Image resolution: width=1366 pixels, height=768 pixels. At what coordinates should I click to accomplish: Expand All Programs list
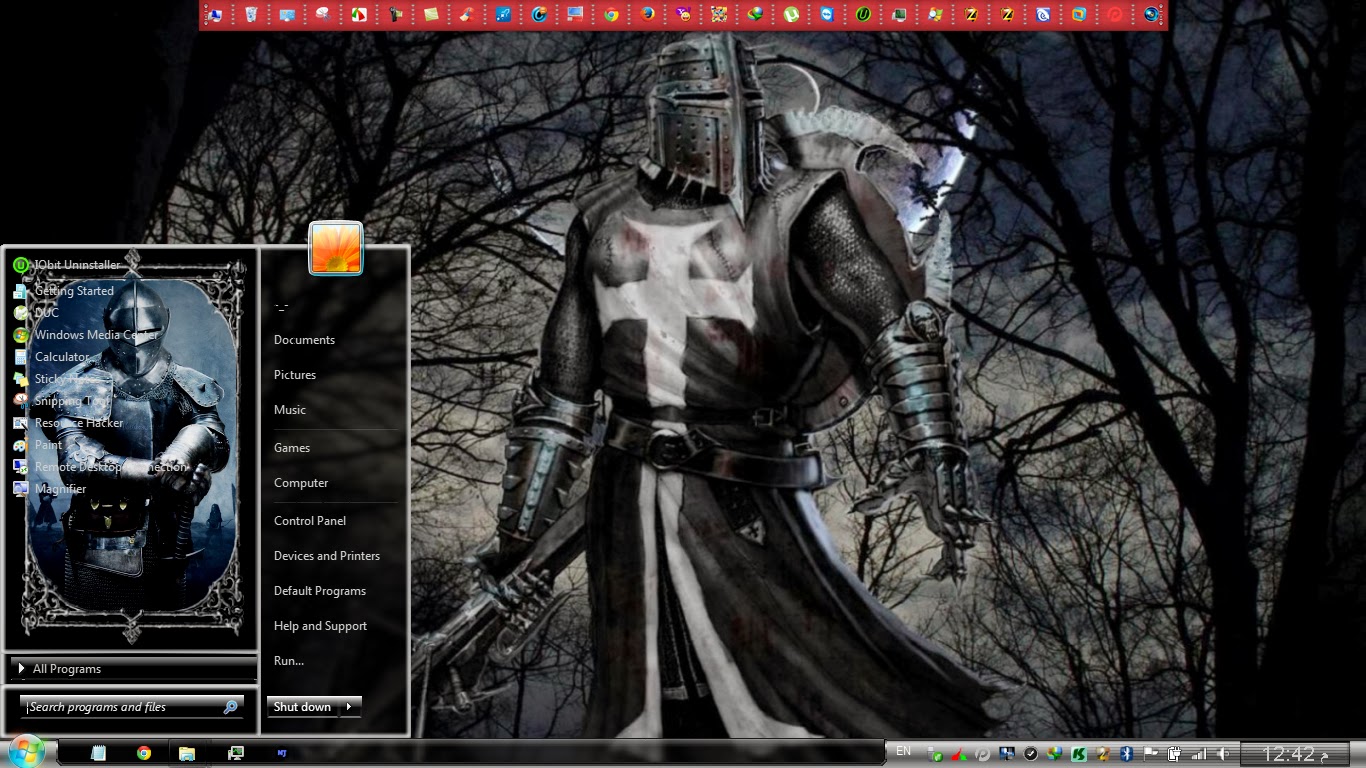[133, 669]
